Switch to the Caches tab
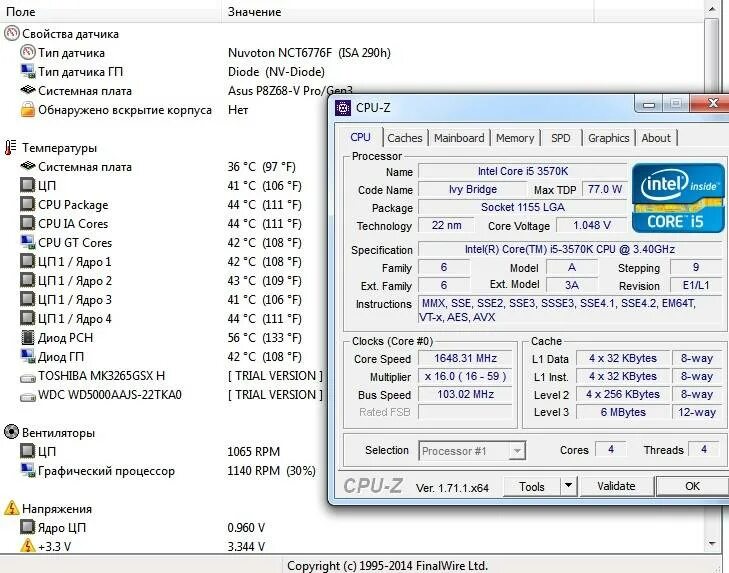Viewport: 729px width, 573px height. point(404,138)
